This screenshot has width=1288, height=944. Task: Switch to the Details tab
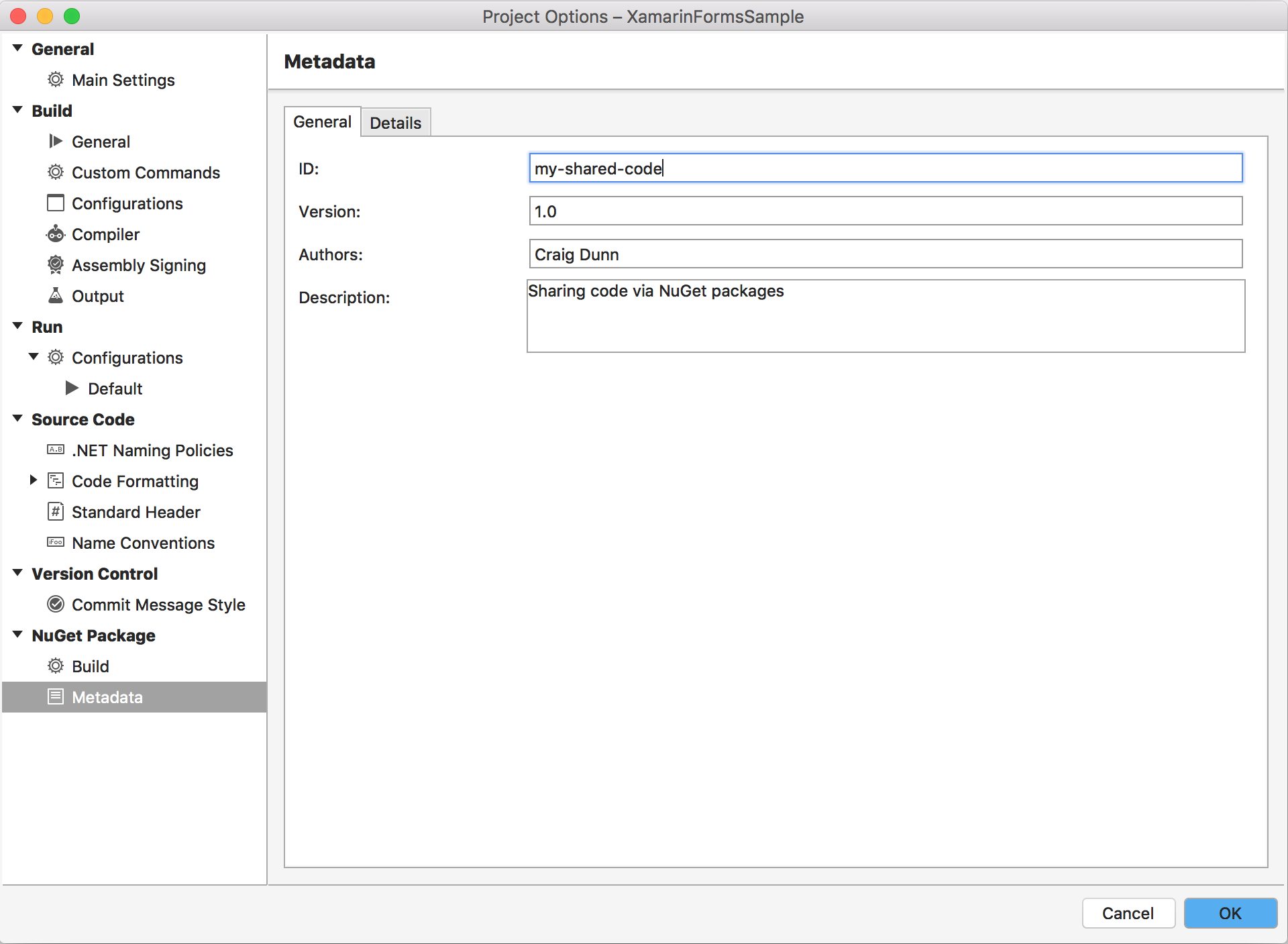[x=395, y=123]
